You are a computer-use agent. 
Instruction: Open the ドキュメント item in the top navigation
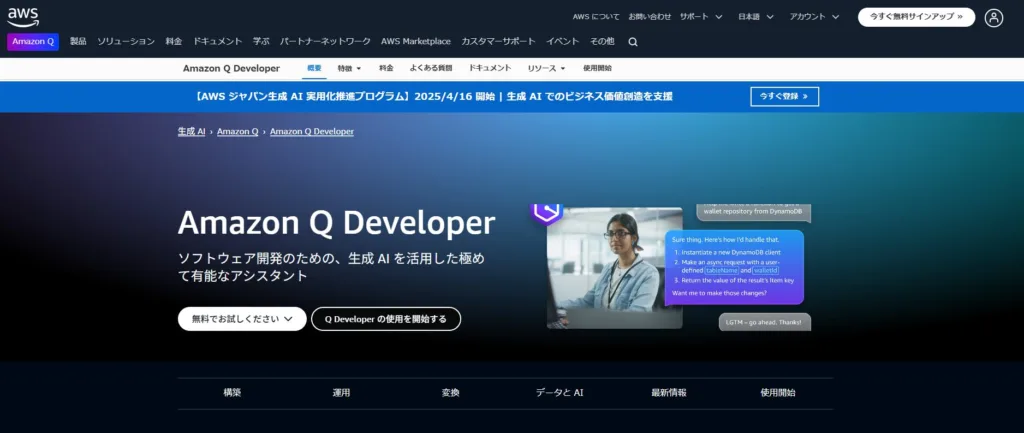click(217, 41)
